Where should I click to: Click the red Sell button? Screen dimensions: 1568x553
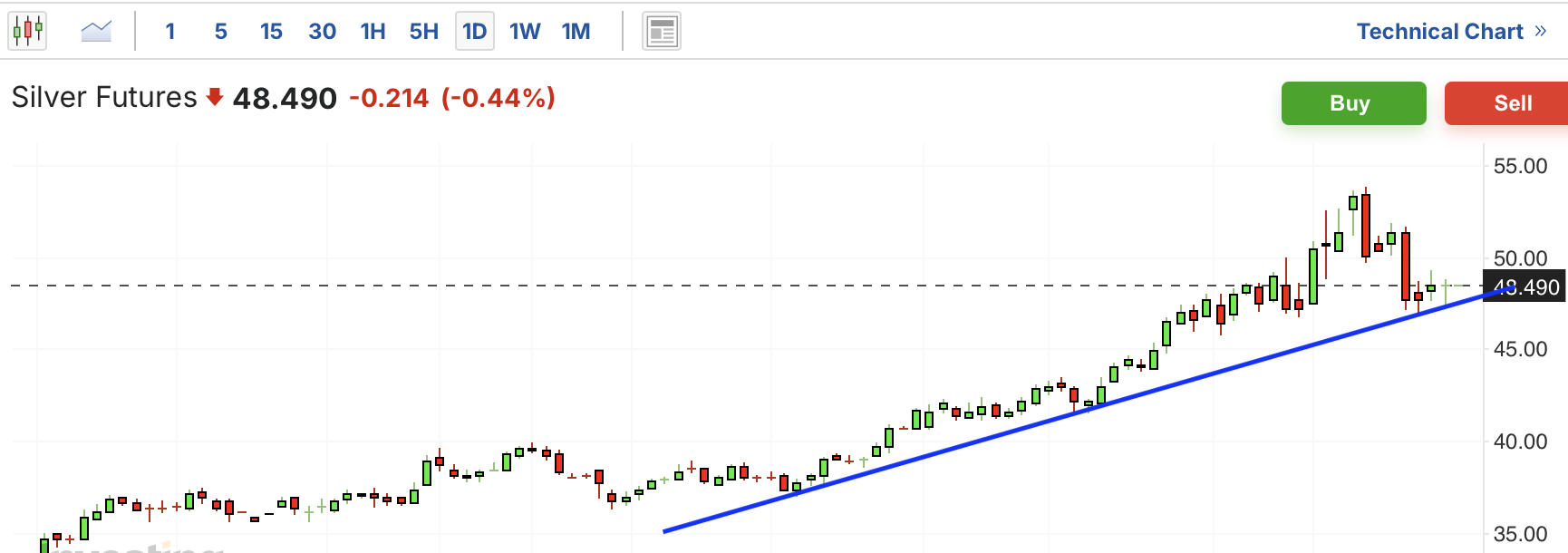click(1506, 103)
